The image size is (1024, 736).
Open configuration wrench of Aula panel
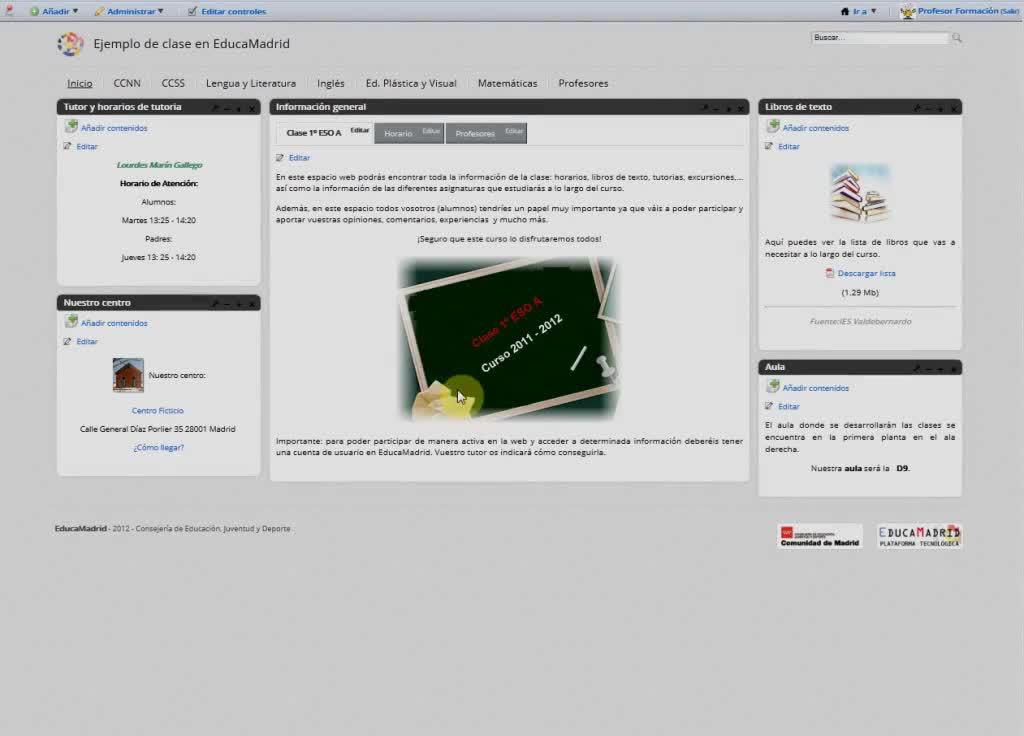coord(917,368)
